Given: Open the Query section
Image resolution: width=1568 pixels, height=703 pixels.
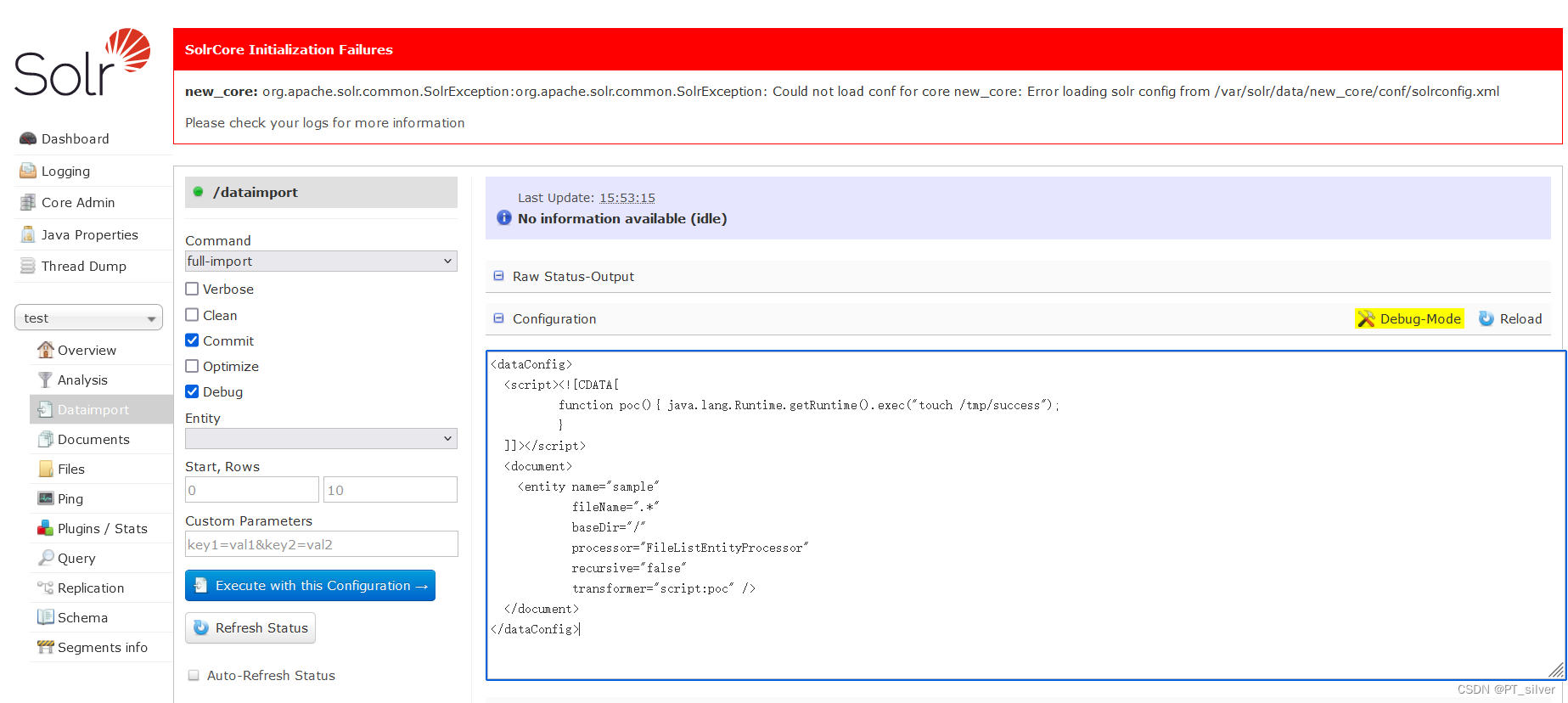Looking at the screenshot, I should click(x=76, y=558).
